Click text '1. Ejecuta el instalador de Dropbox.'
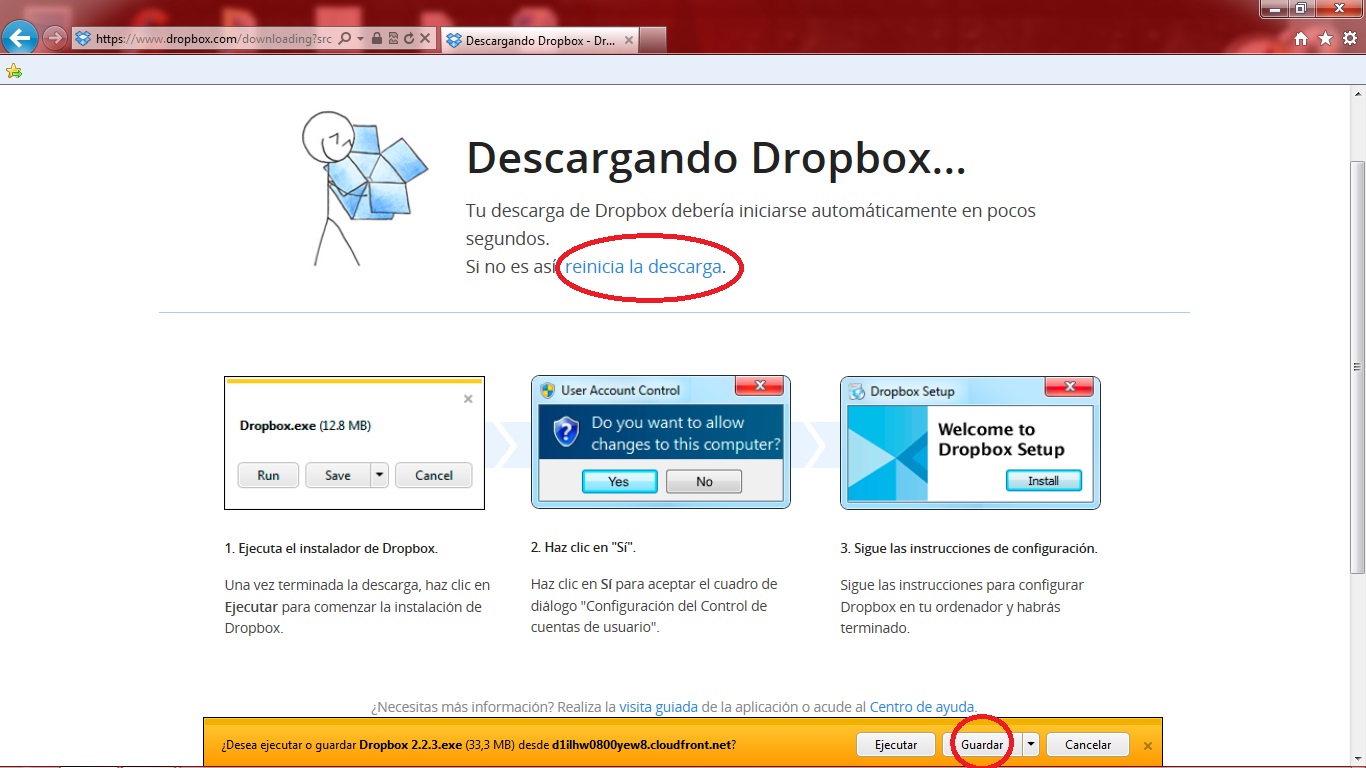The width and height of the screenshot is (1366, 768). pos(331,549)
